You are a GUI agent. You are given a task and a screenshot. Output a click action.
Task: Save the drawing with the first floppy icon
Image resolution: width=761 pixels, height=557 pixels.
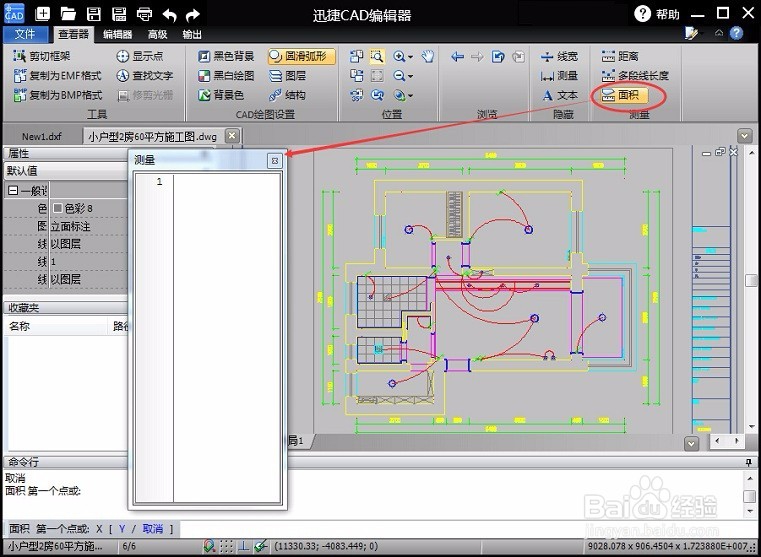(x=94, y=14)
